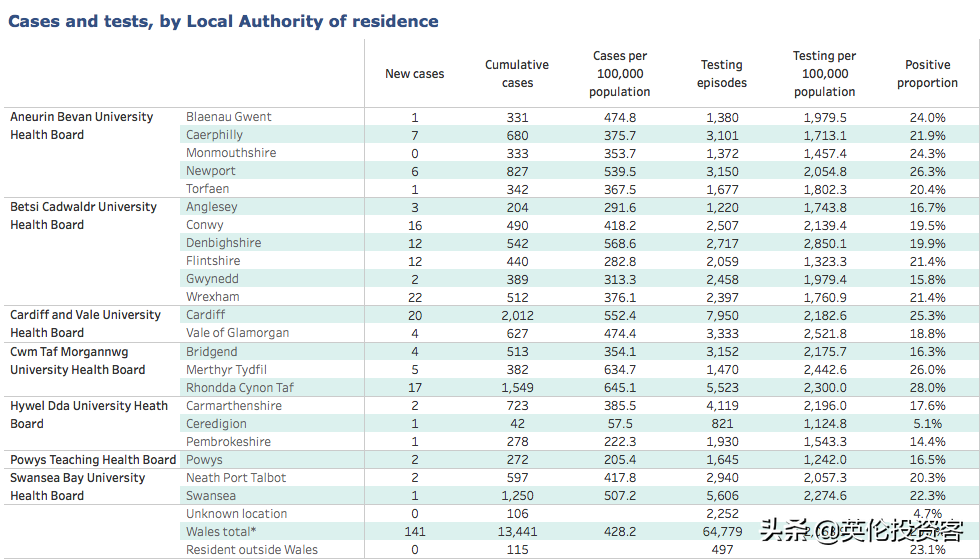
Task: Click Blaenau Gwent positive proportion 24.0%
Action: 928,118
